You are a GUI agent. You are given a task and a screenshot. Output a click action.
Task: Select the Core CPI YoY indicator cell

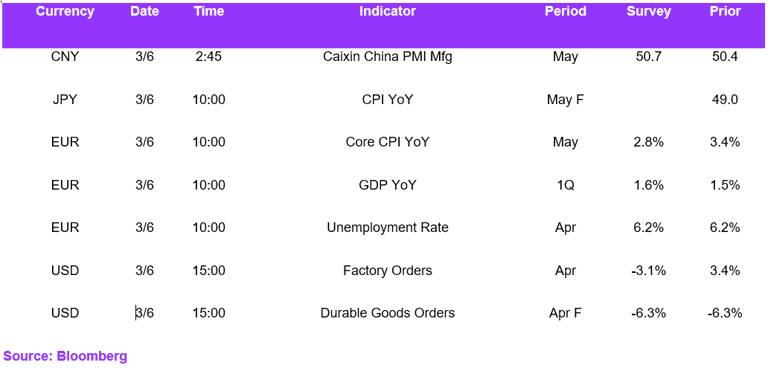(x=387, y=143)
